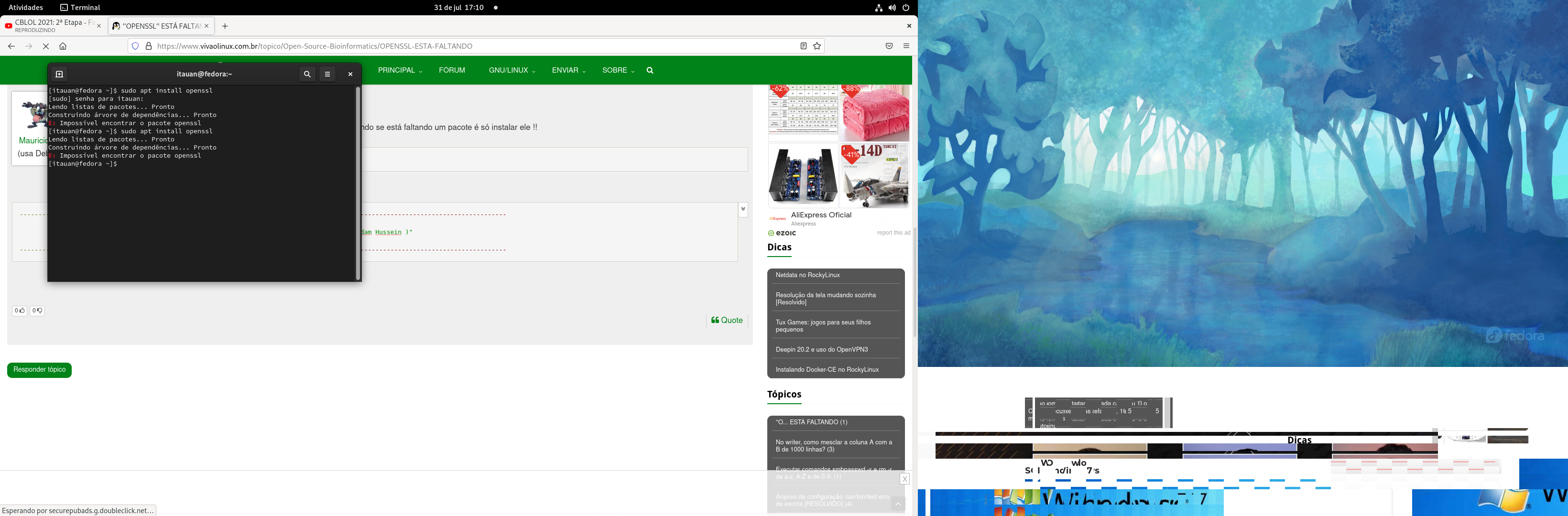Image resolution: width=1568 pixels, height=516 pixels.
Task: Open the power menu icon
Action: click(x=906, y=8)
